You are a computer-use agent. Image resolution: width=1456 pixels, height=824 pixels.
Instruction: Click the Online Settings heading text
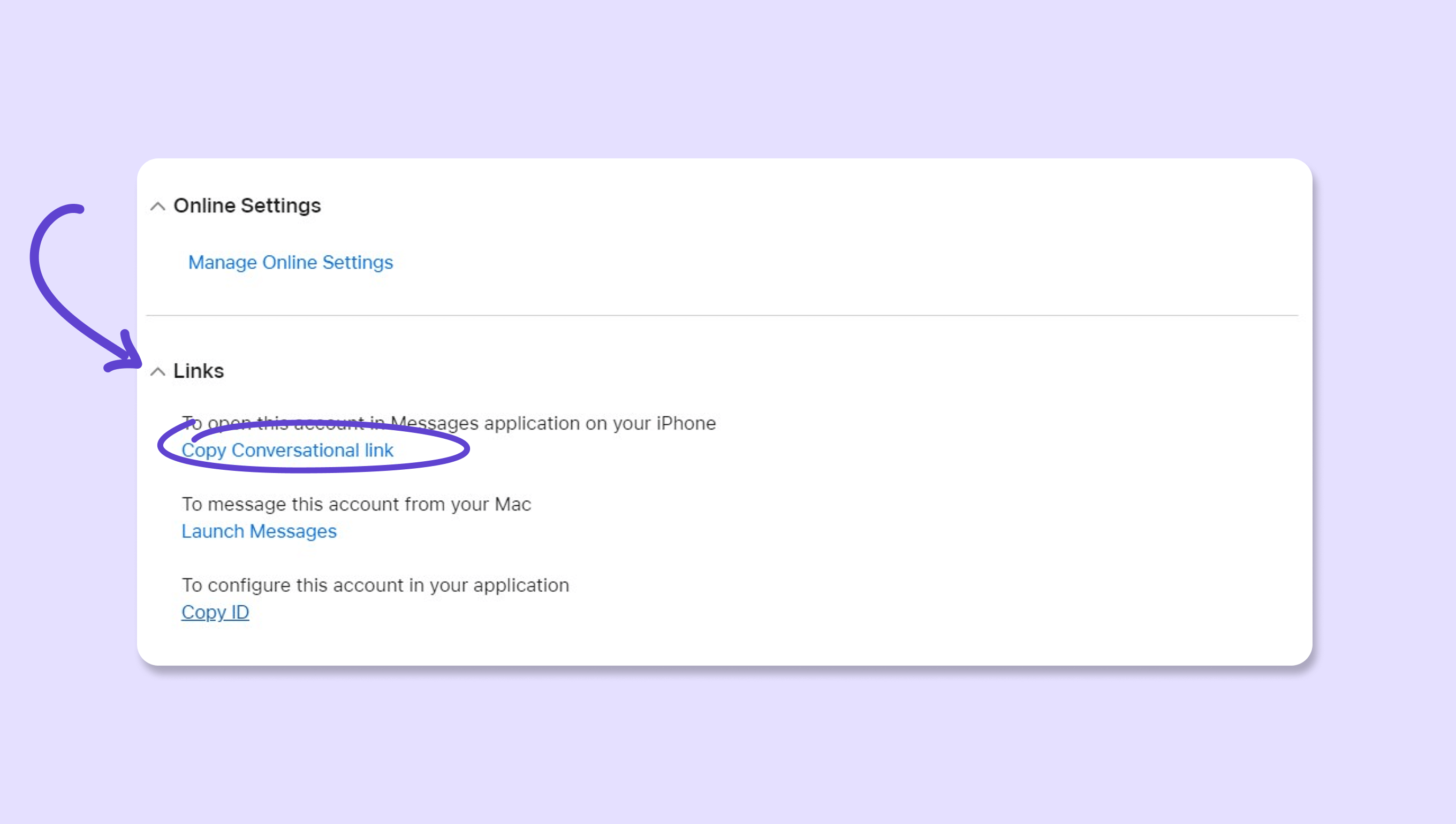(247, 206)
